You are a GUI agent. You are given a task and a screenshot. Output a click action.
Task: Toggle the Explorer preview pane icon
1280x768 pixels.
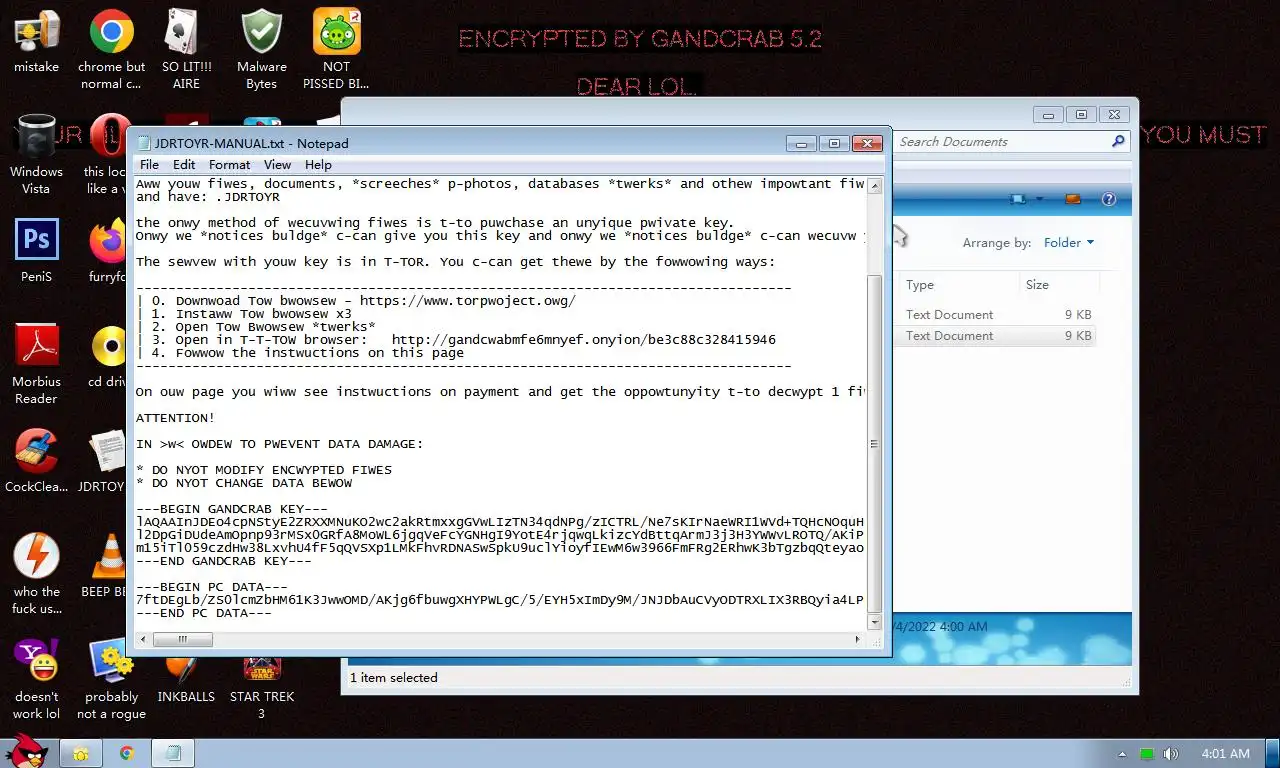pyautogui.click(x=1073, y=199)
